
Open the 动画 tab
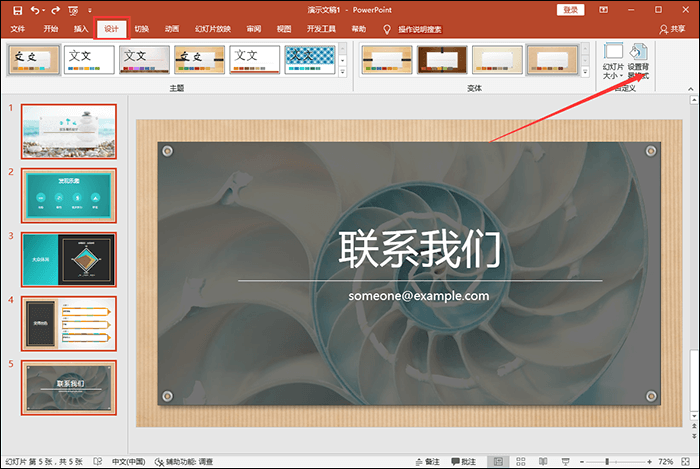172,29
